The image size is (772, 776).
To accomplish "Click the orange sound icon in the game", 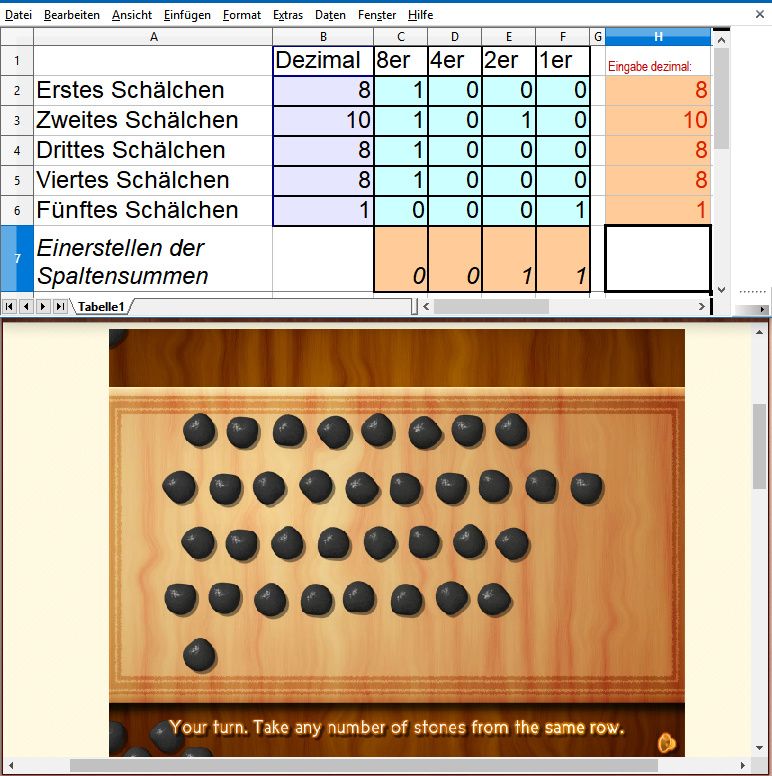I will [667, 743].
